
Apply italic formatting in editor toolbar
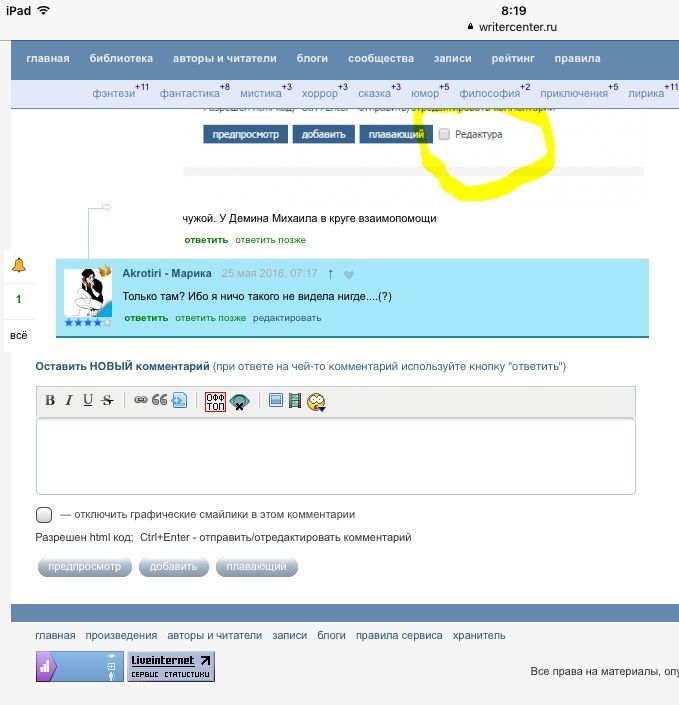[69, 401]
